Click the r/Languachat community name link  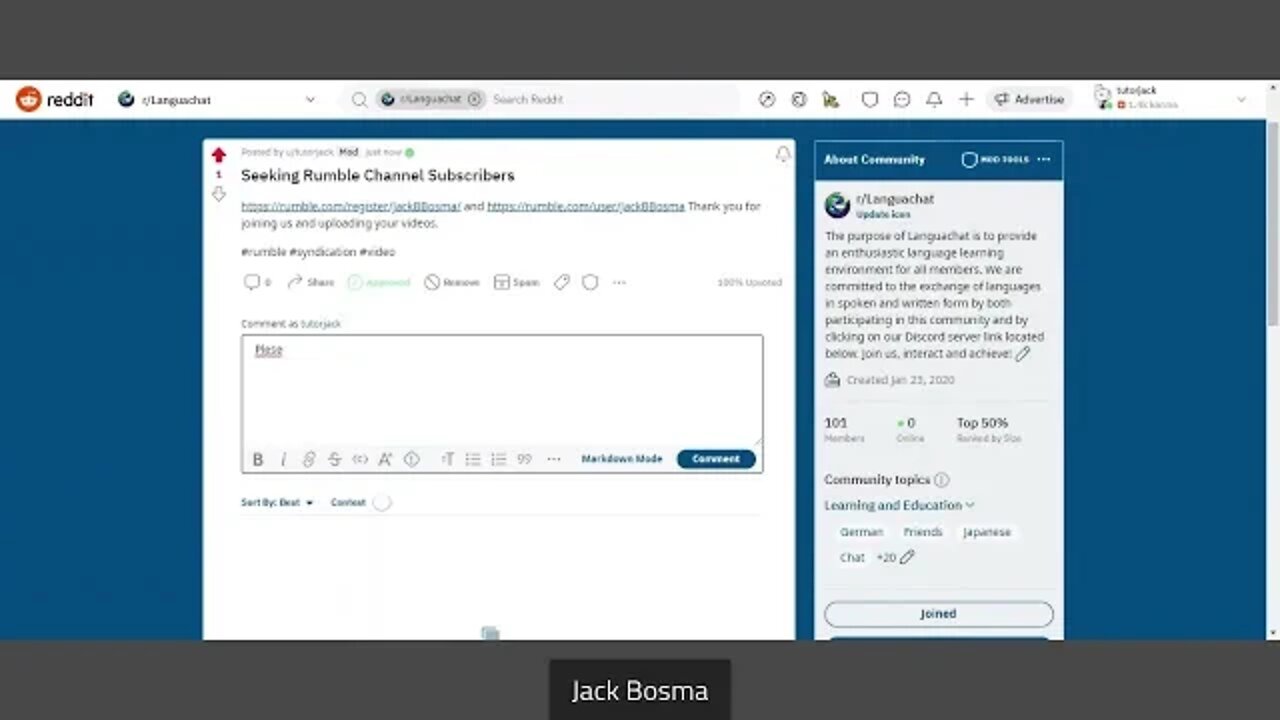point(894,198)
